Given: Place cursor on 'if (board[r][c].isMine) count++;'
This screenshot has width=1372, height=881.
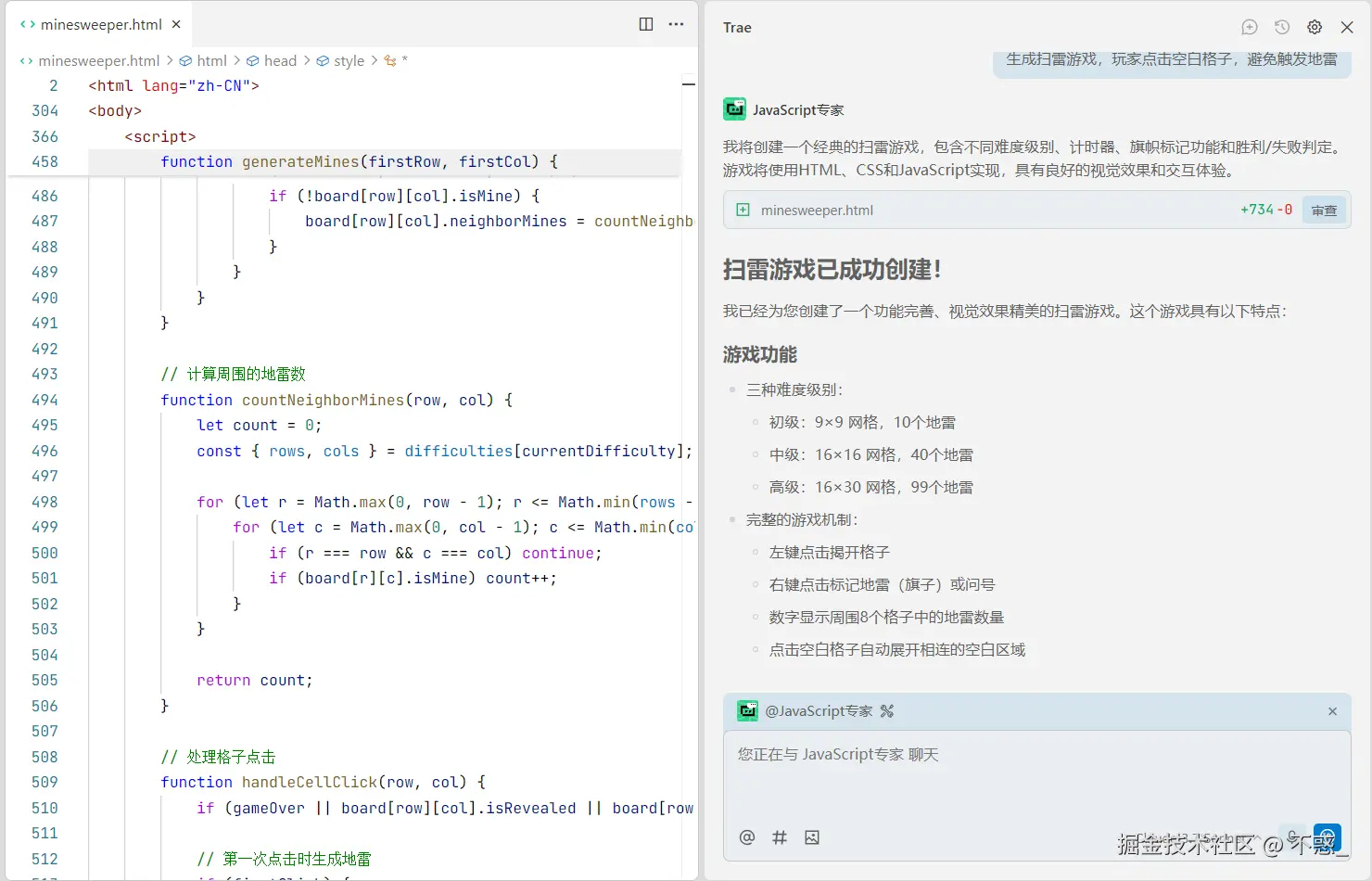Looking at the screenshot, I should 413,578.
